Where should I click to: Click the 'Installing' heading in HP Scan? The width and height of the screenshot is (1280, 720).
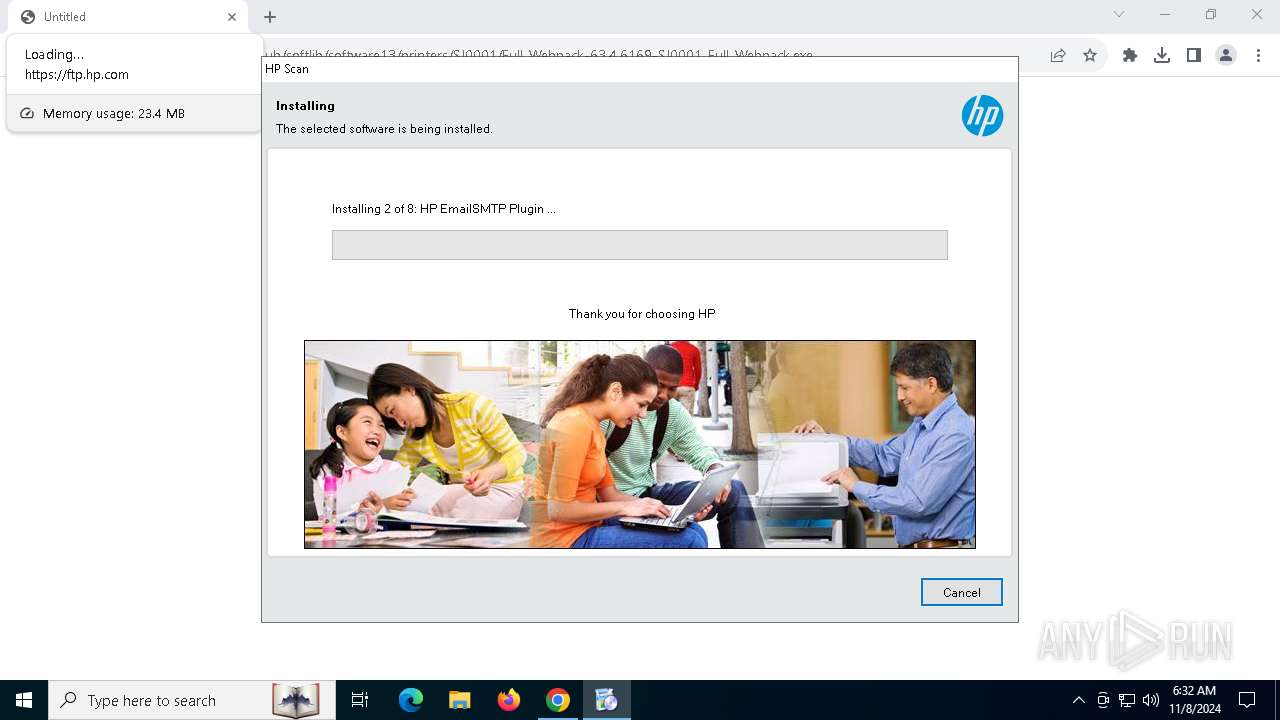[x=305, y=105]
